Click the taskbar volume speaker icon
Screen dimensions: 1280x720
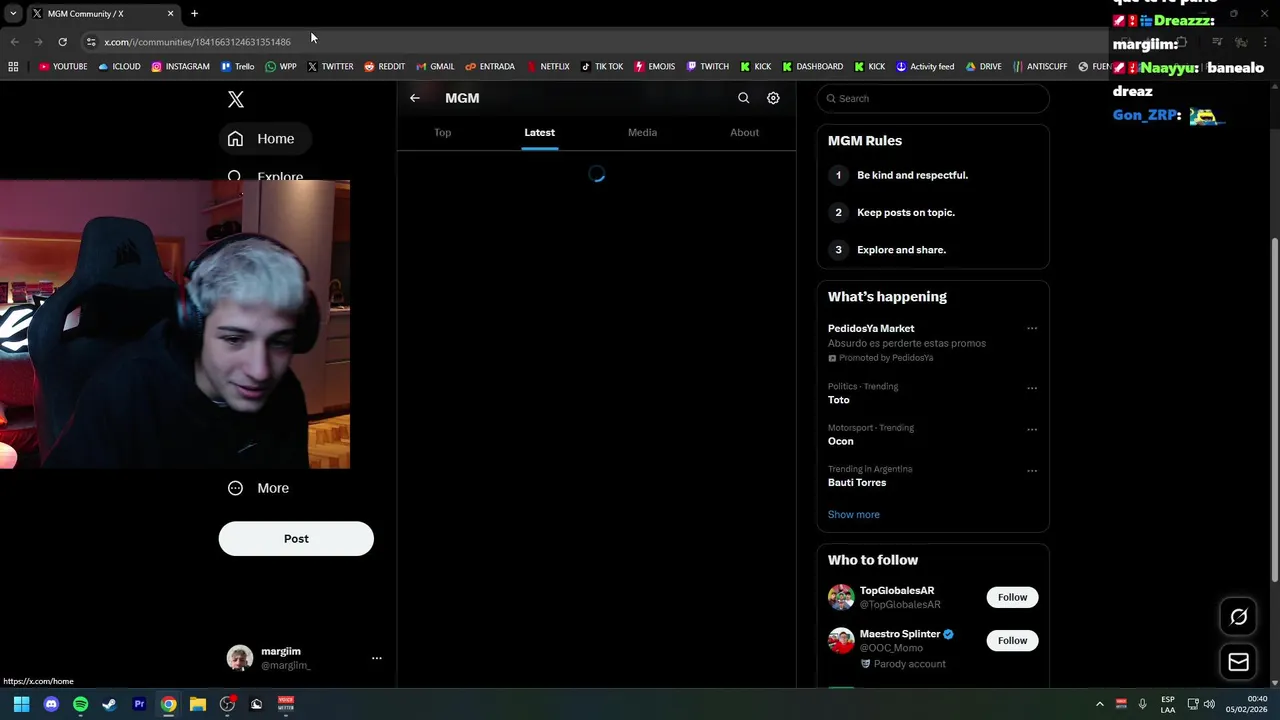(x=1209, y=704)
